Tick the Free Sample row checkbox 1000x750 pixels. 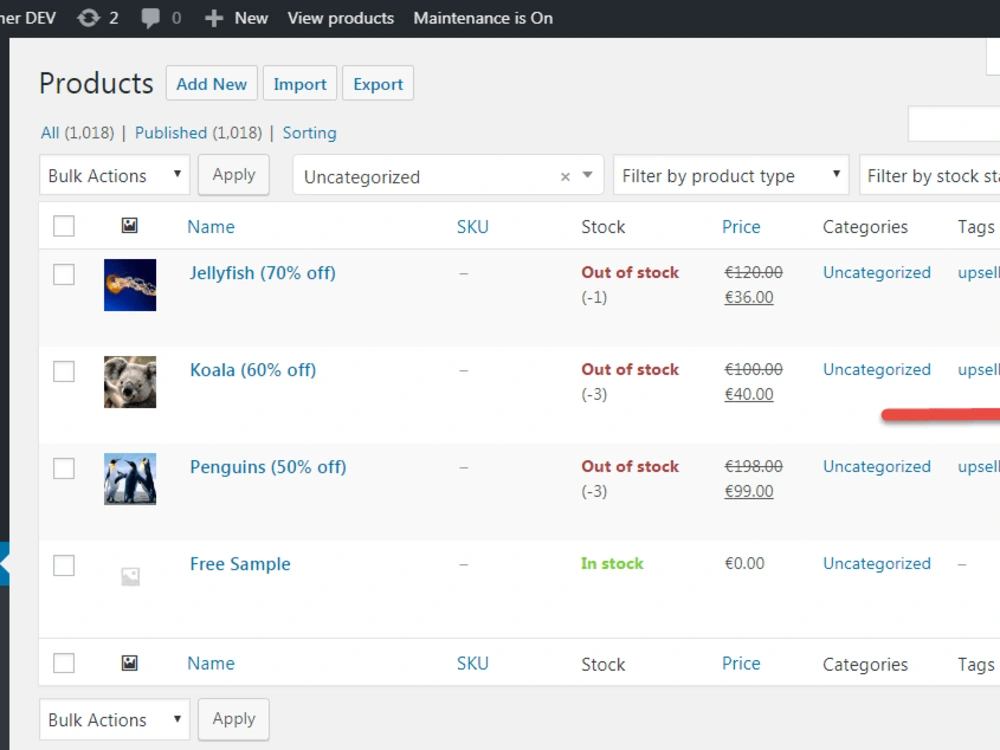tap(64, 565)
